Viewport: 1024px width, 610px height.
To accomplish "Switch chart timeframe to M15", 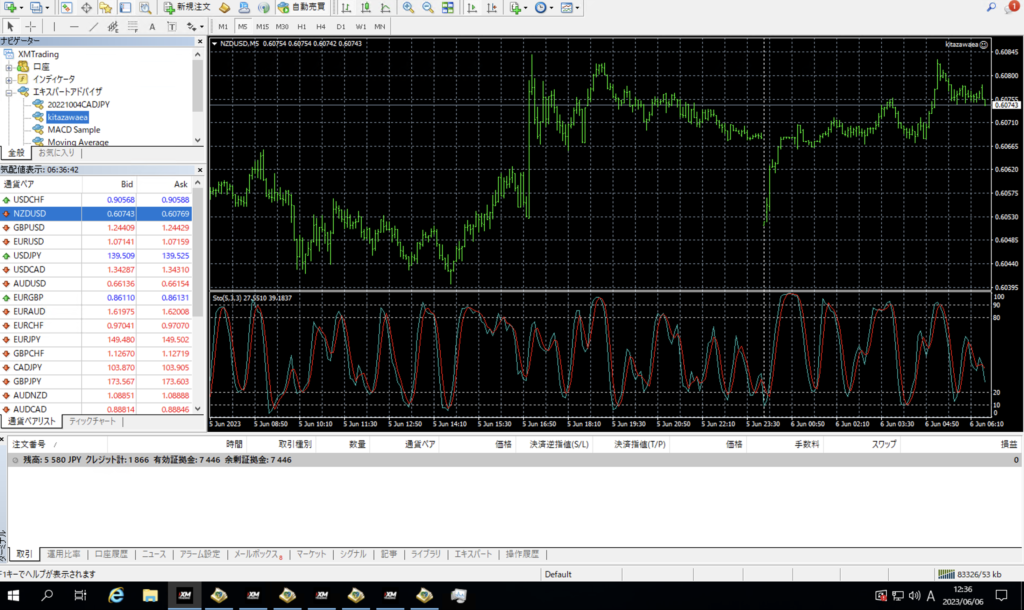I will coord(262,25).
